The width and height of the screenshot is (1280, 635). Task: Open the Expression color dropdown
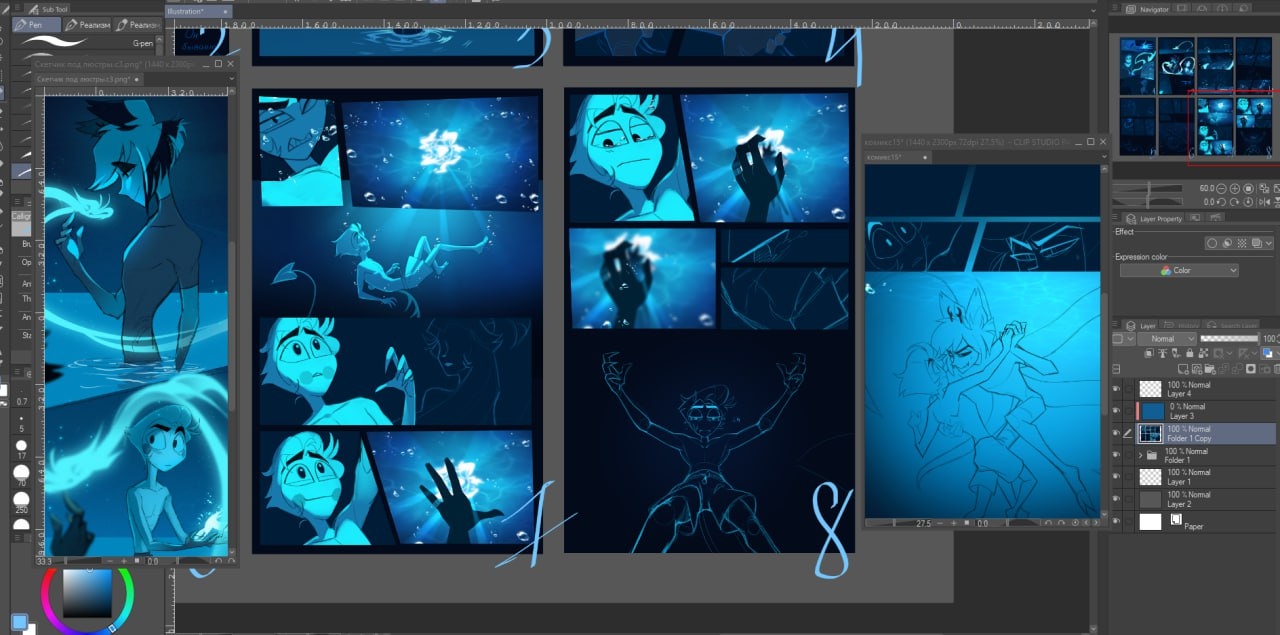point(1179,270)
